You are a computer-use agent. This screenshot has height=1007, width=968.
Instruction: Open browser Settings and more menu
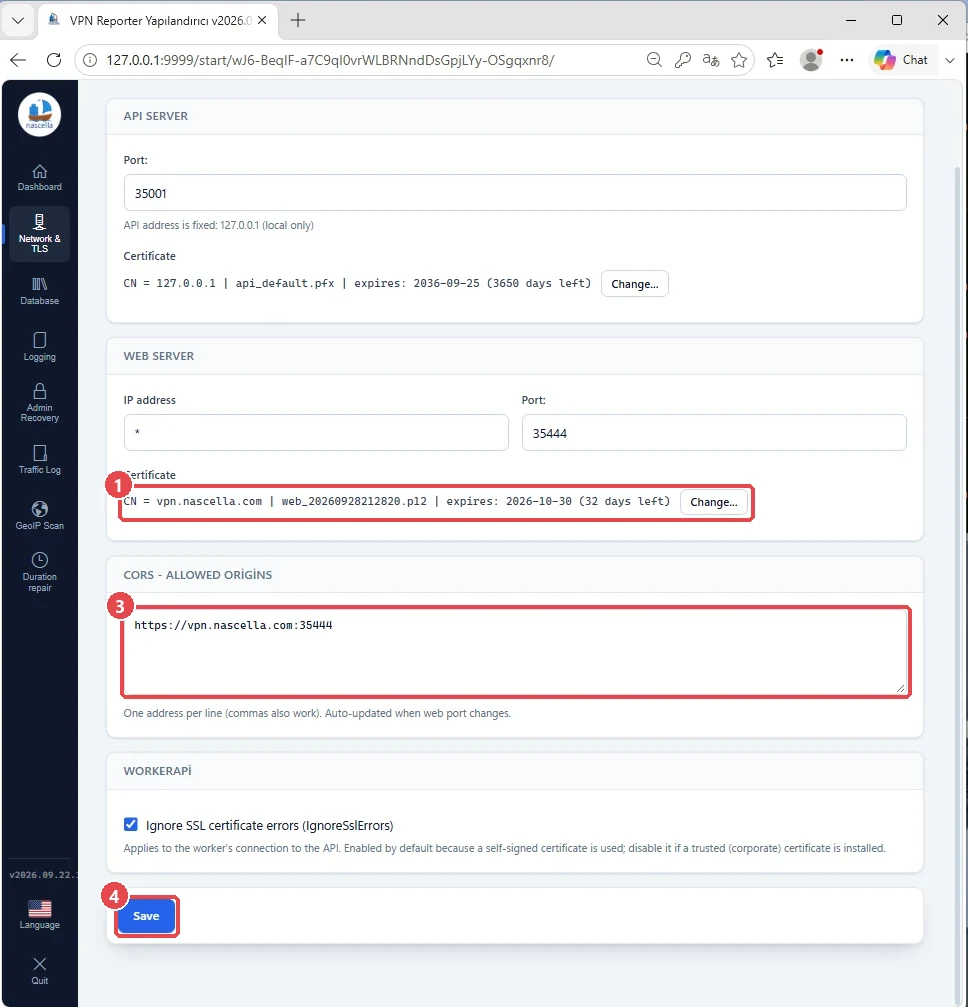coord(847,60)
